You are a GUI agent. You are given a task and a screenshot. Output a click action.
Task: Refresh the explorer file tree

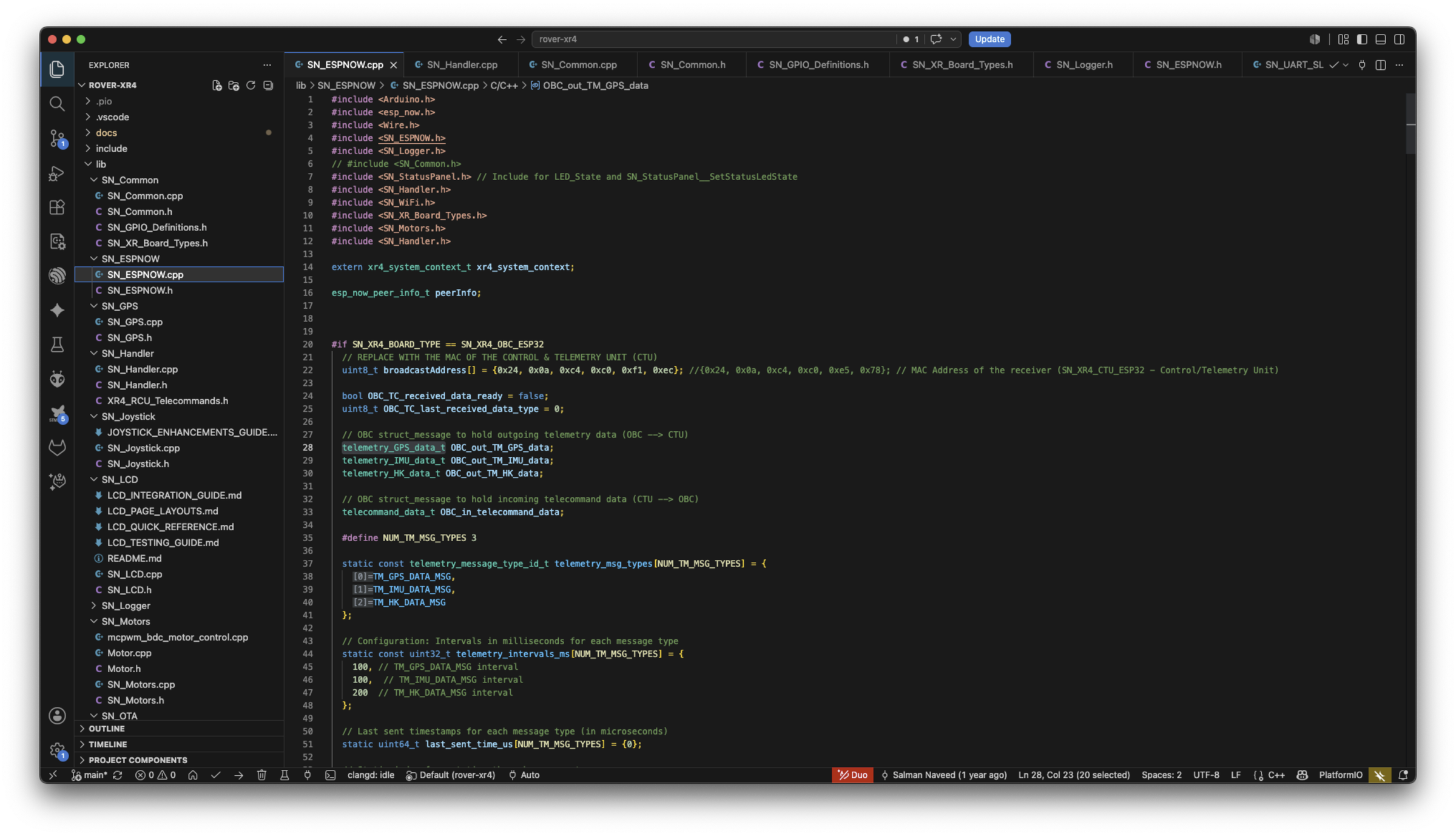click(251, 86)
